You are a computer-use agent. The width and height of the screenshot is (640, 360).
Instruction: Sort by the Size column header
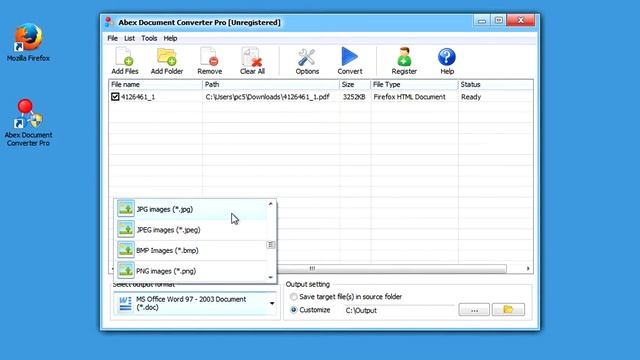(x=355, y=84)
